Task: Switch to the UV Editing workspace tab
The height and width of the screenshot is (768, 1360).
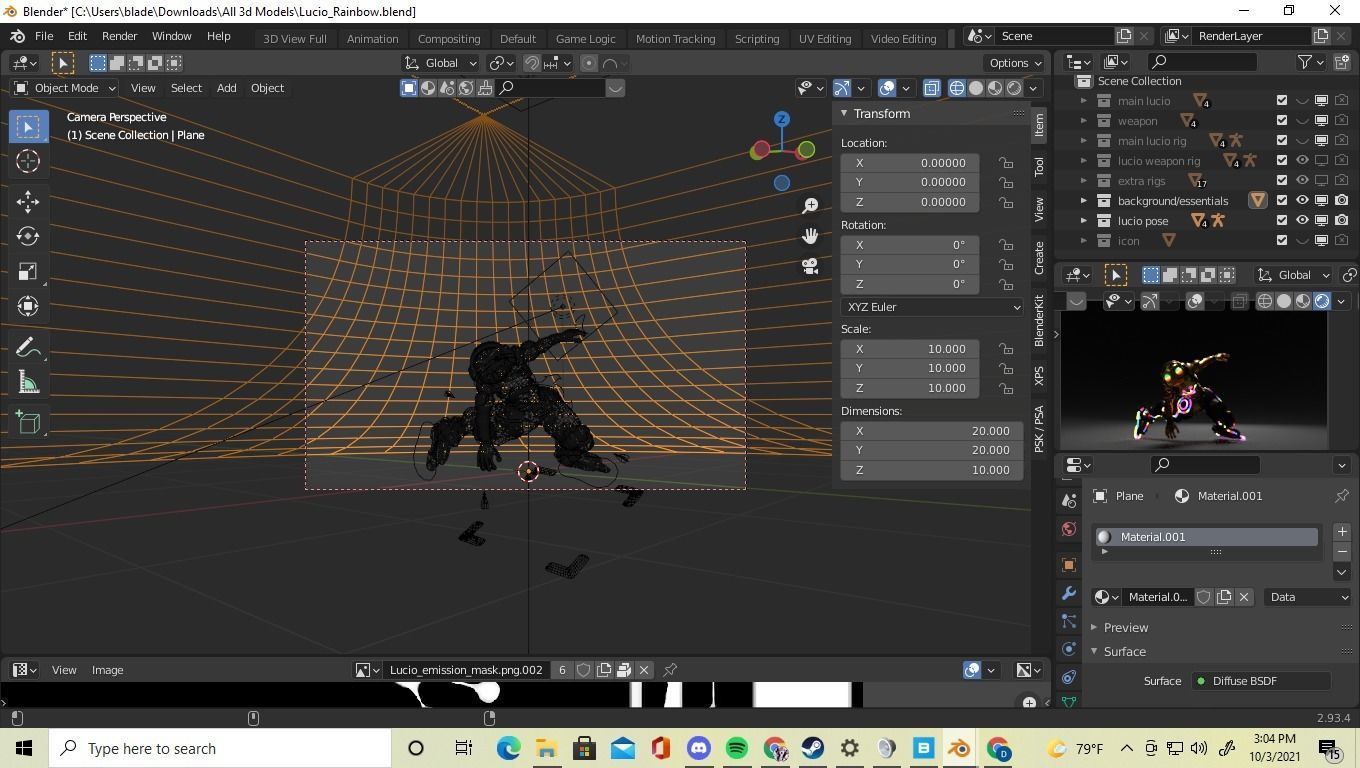Action: point(825,39)
